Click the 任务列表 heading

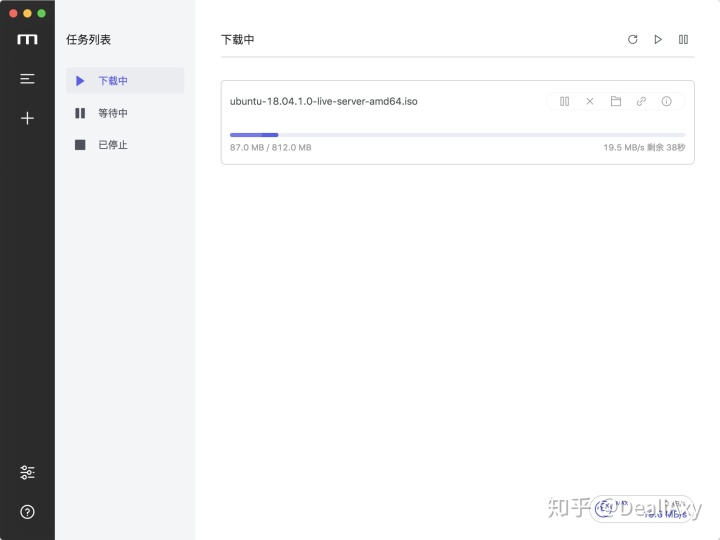pos(89,39)
